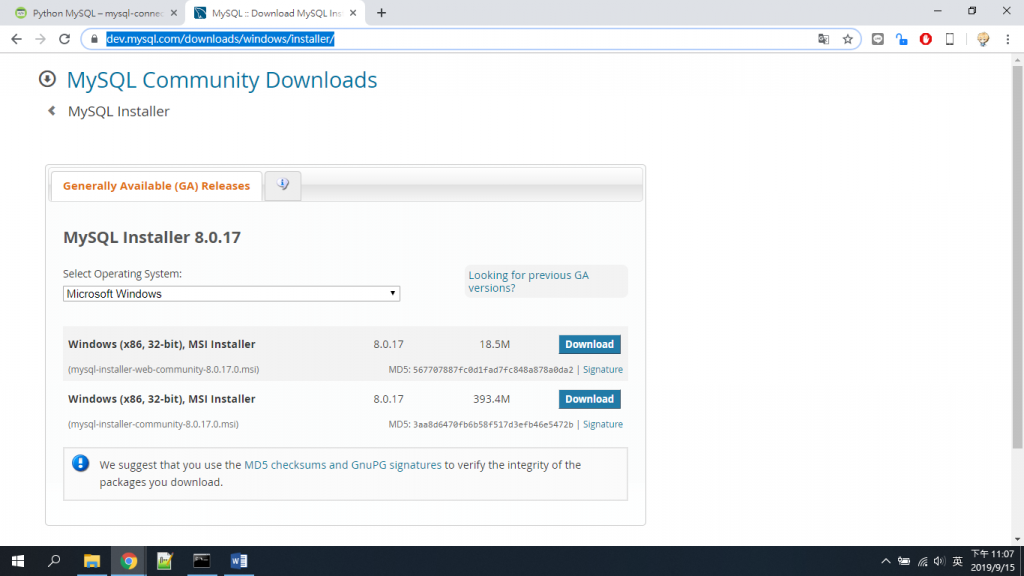The width and height of the screenshot is (1024, 576).
Task: Click the browser forward arrow
Action: tap(40, 39)
